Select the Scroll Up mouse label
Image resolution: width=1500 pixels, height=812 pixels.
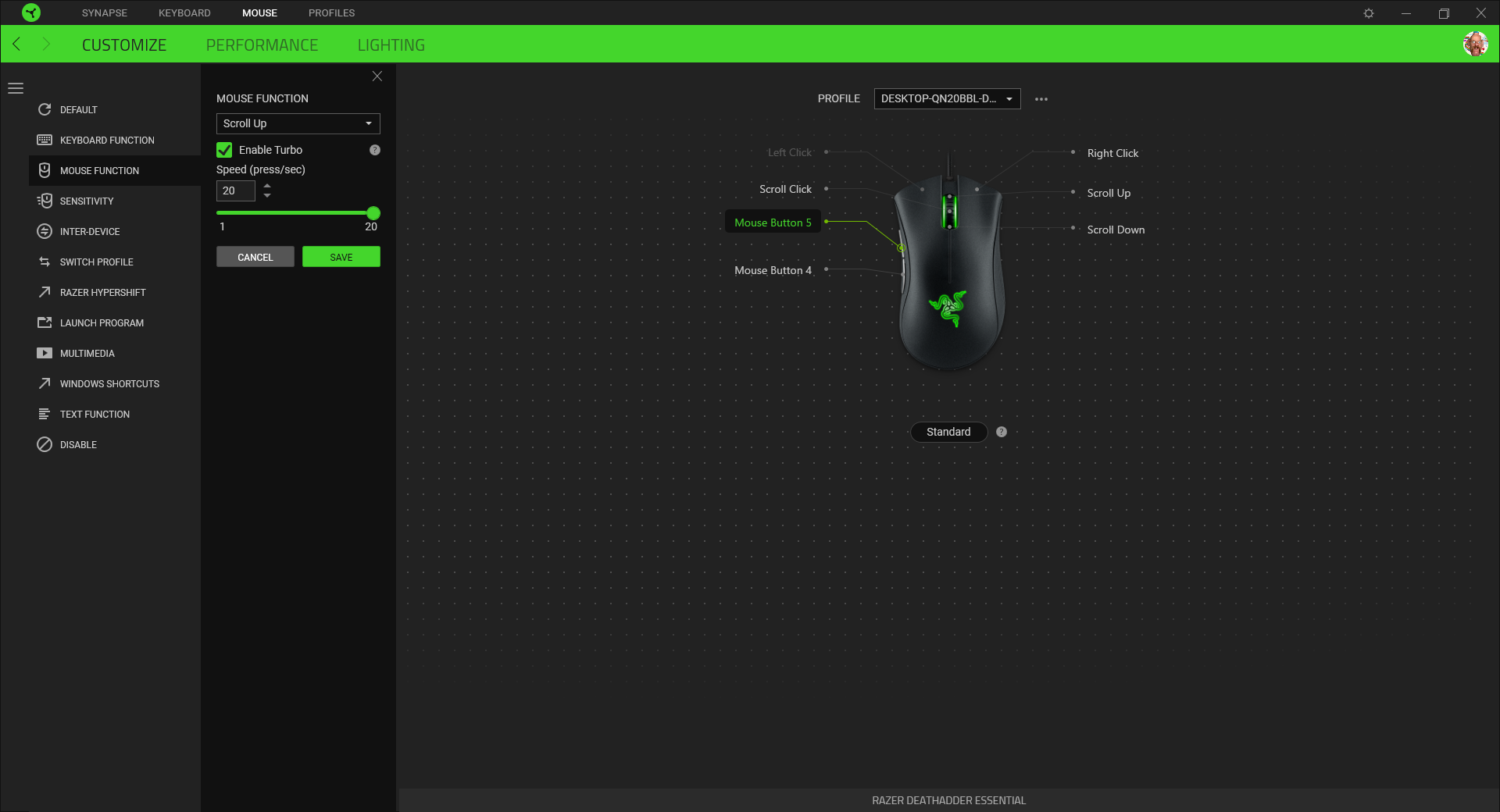[1109, 193]
